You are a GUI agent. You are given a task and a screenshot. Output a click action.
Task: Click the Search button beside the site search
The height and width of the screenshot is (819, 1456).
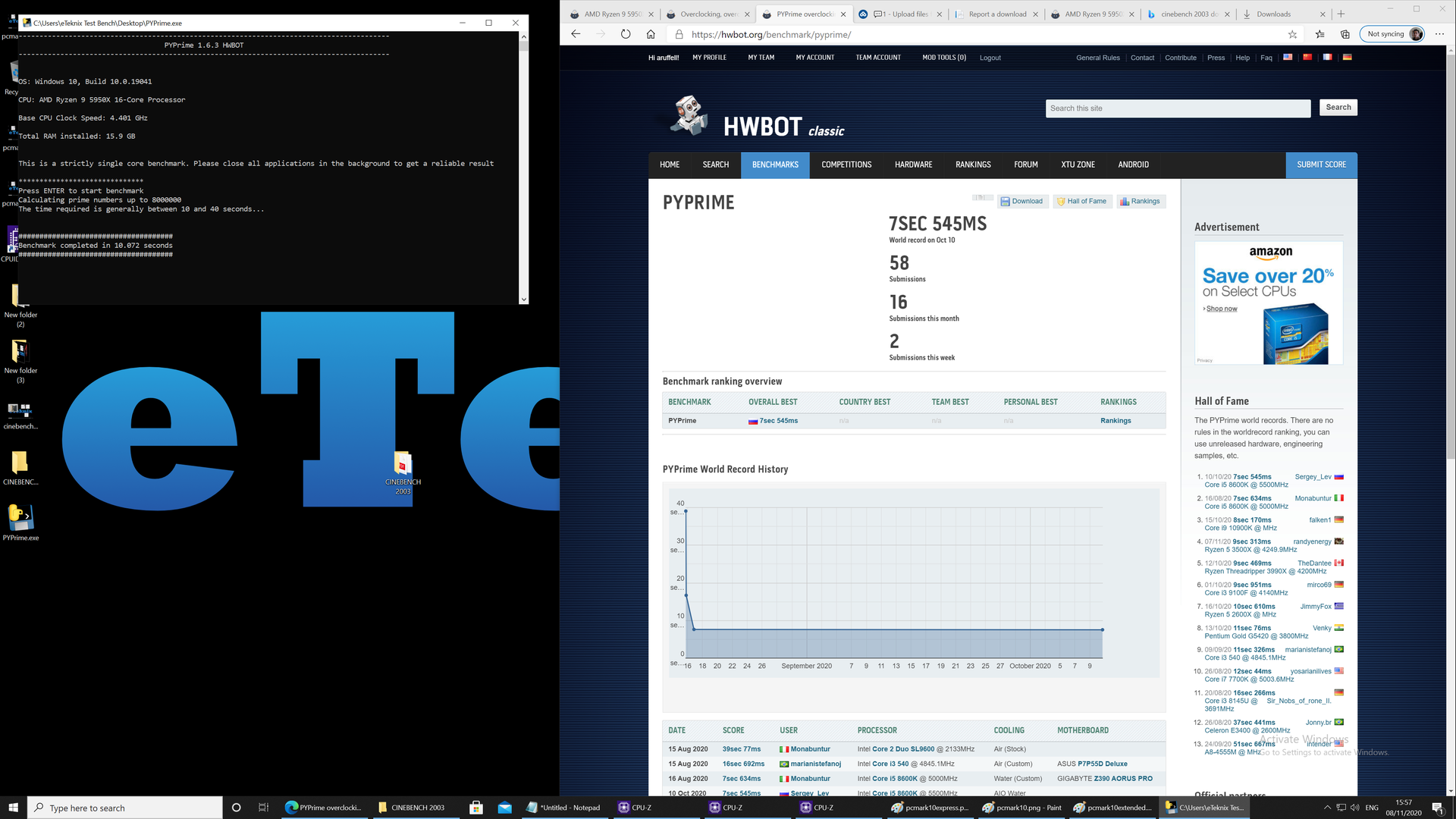pos(1338,108)
